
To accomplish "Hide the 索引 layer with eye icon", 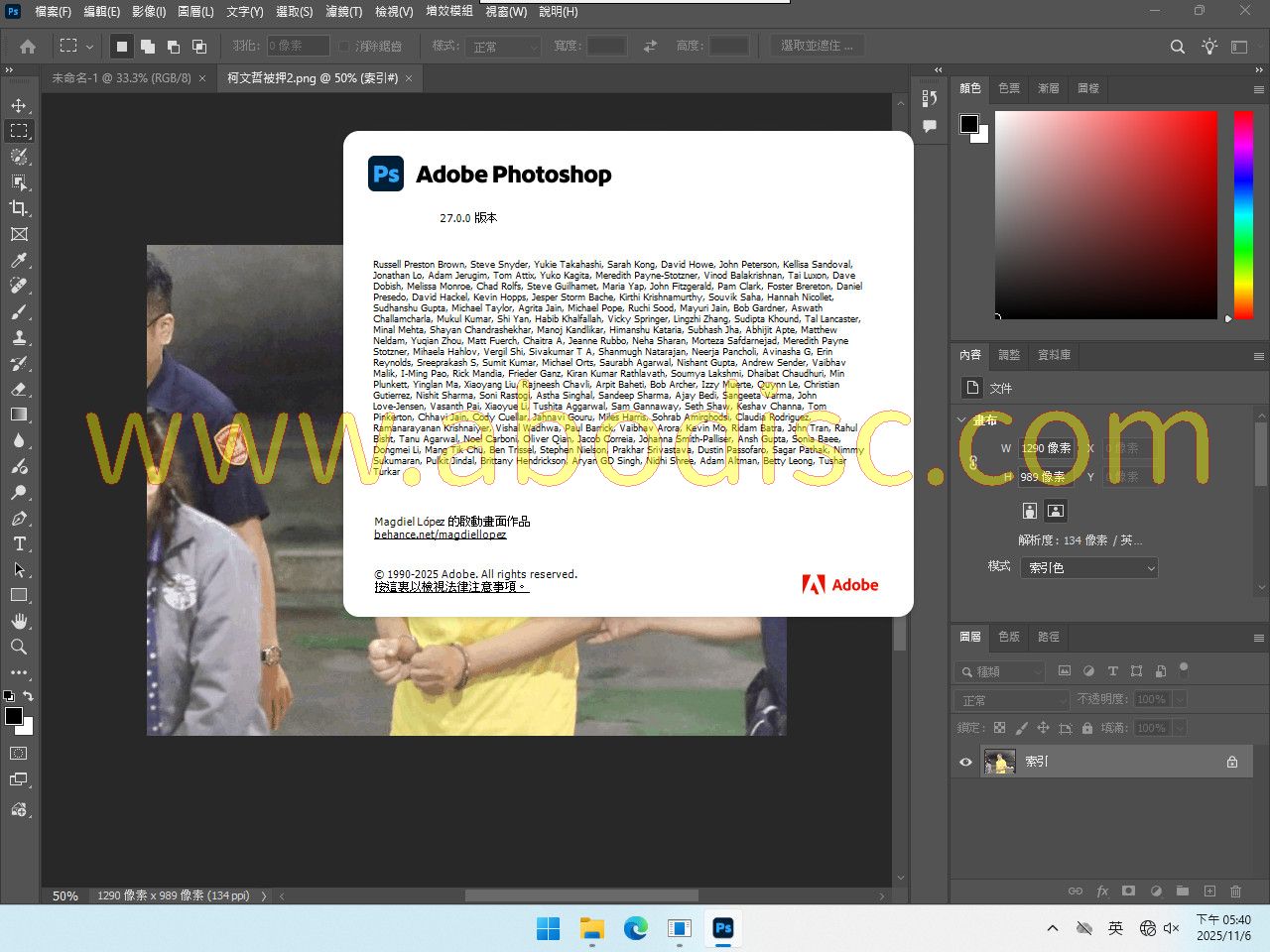I will tap(965, 762).
